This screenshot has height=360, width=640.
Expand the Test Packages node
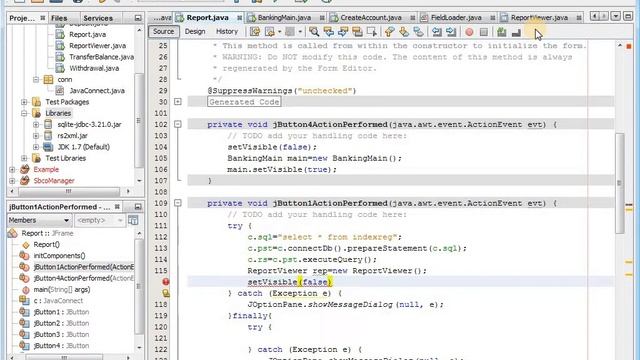[x=24, y=102]
